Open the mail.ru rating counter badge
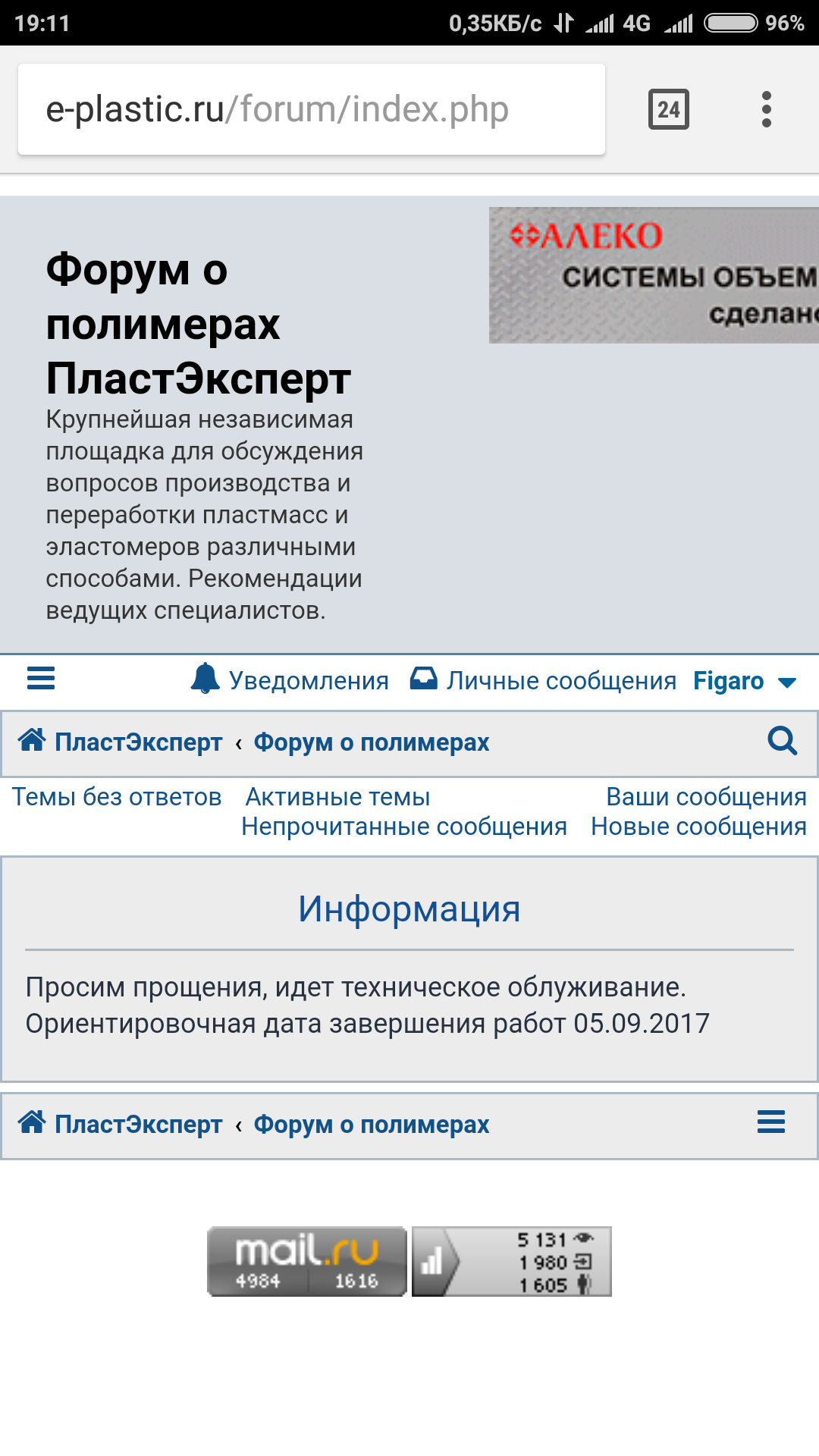Screen dimensions: 819x1456 tap(307, 1261)
